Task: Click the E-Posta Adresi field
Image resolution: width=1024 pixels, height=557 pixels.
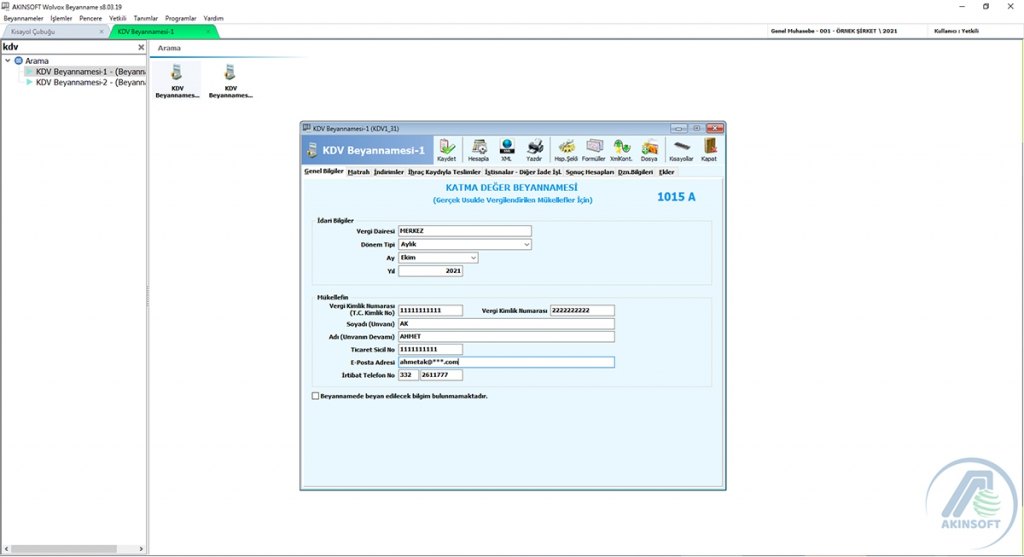Action: click(x=506, y=362)
